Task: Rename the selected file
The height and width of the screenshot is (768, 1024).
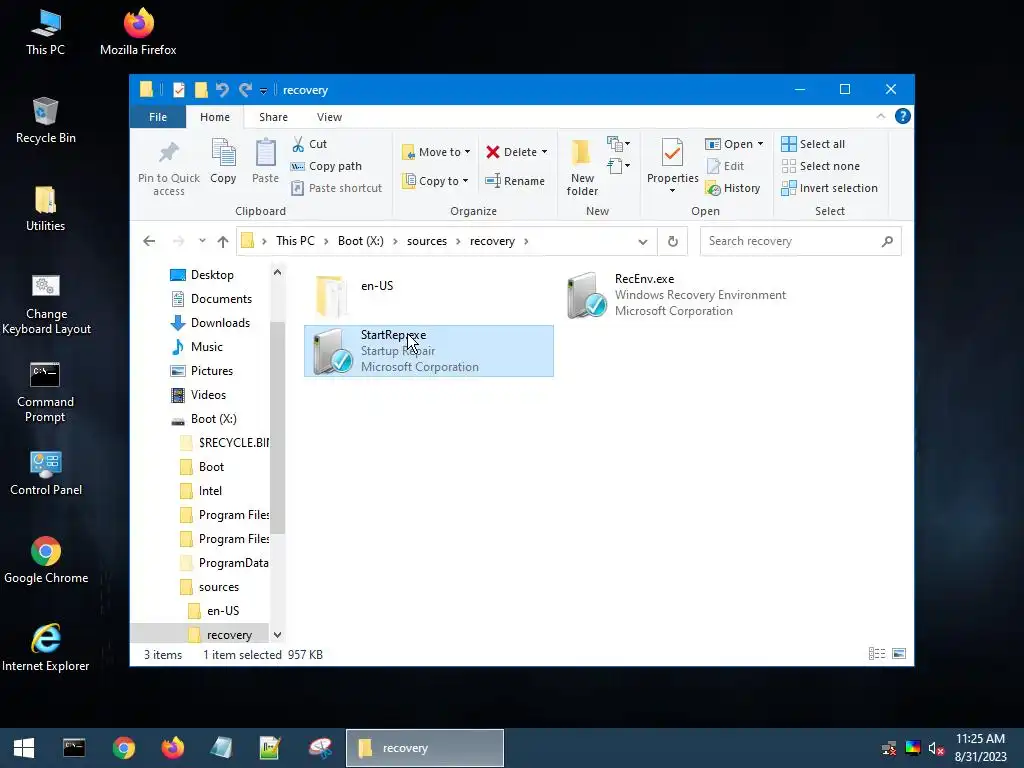Action: (515, 181)
